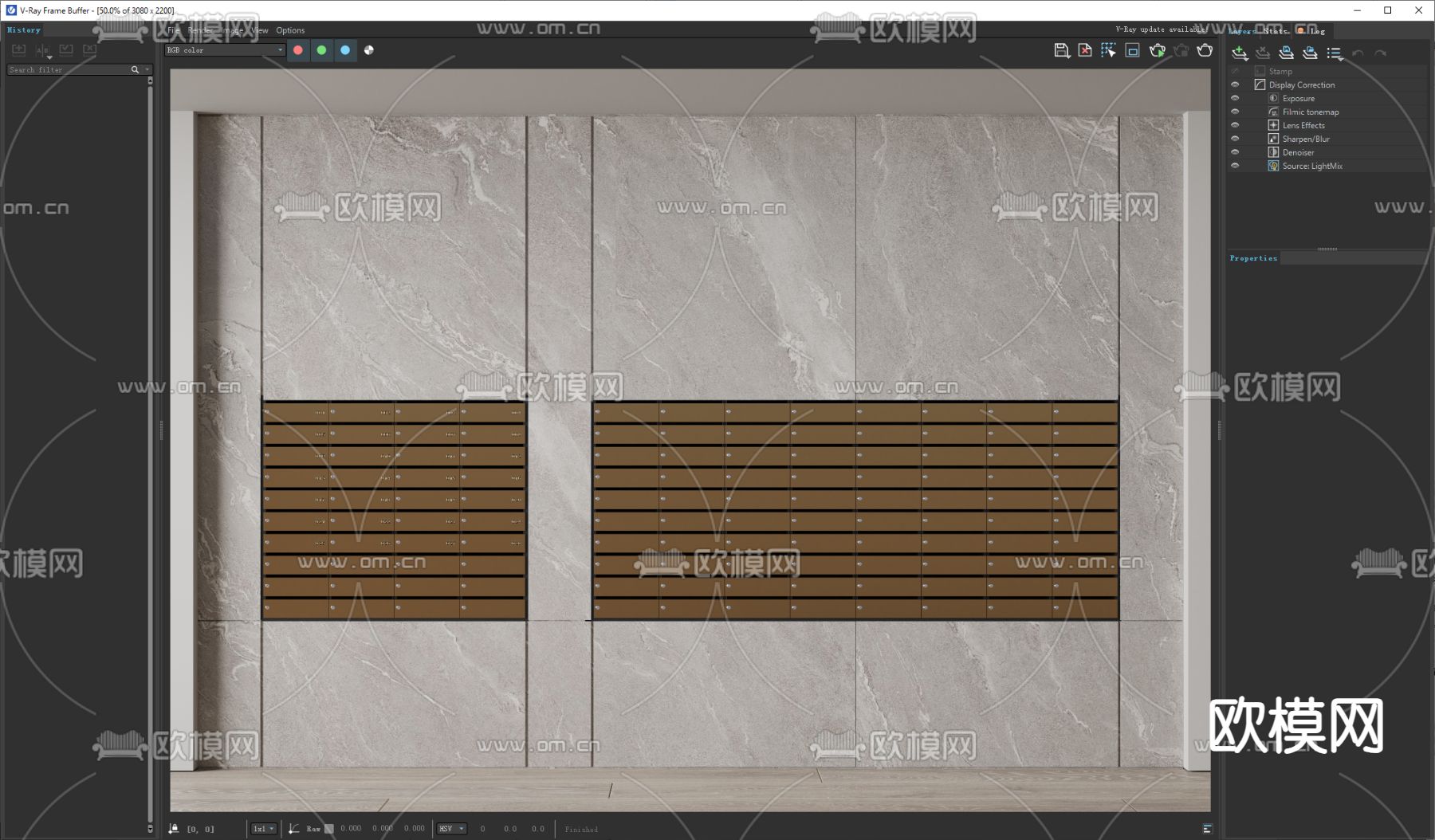
Task: Hide the Exposure layer via eye icon
Action: pyautogui.click(x=1235, y=98)
